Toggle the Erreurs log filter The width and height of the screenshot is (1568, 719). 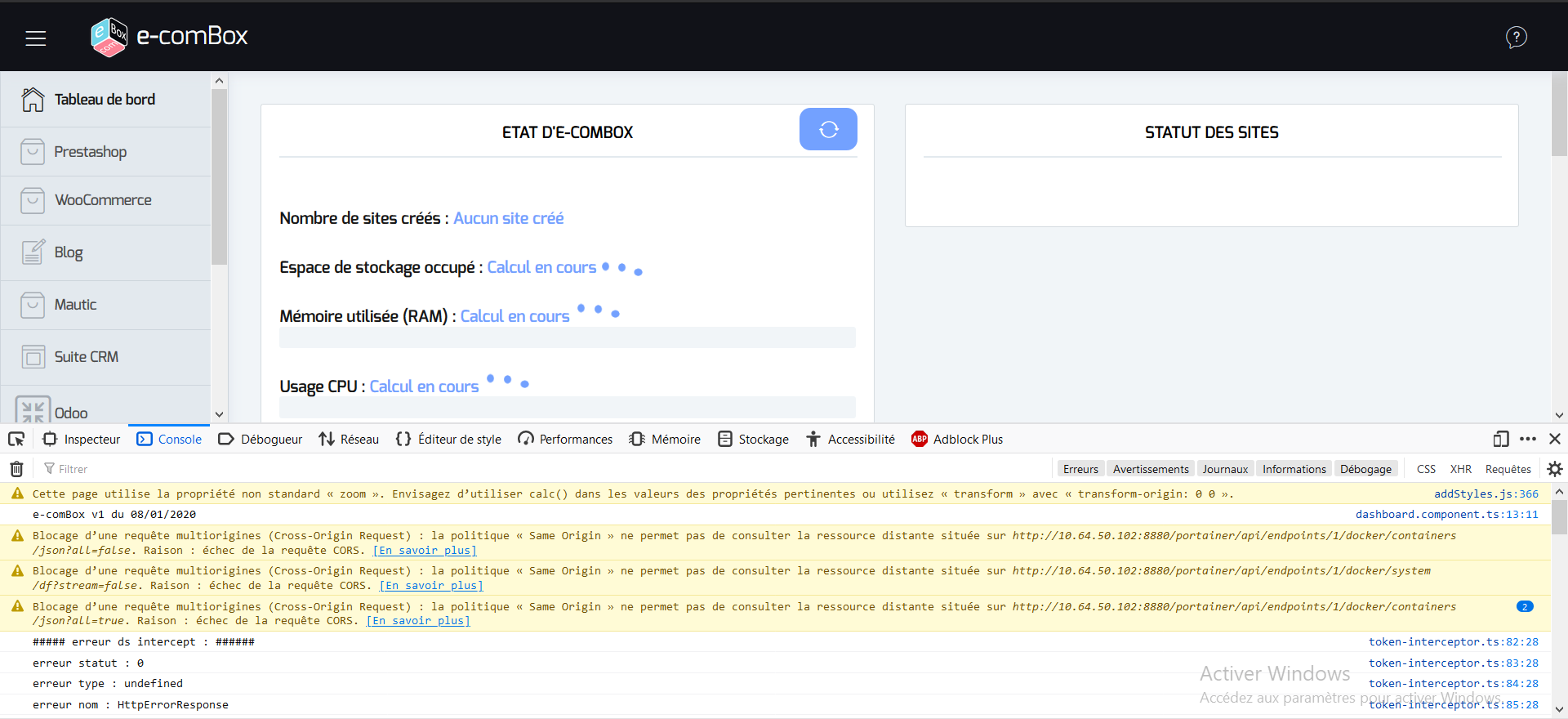(x=1080, y=469)
